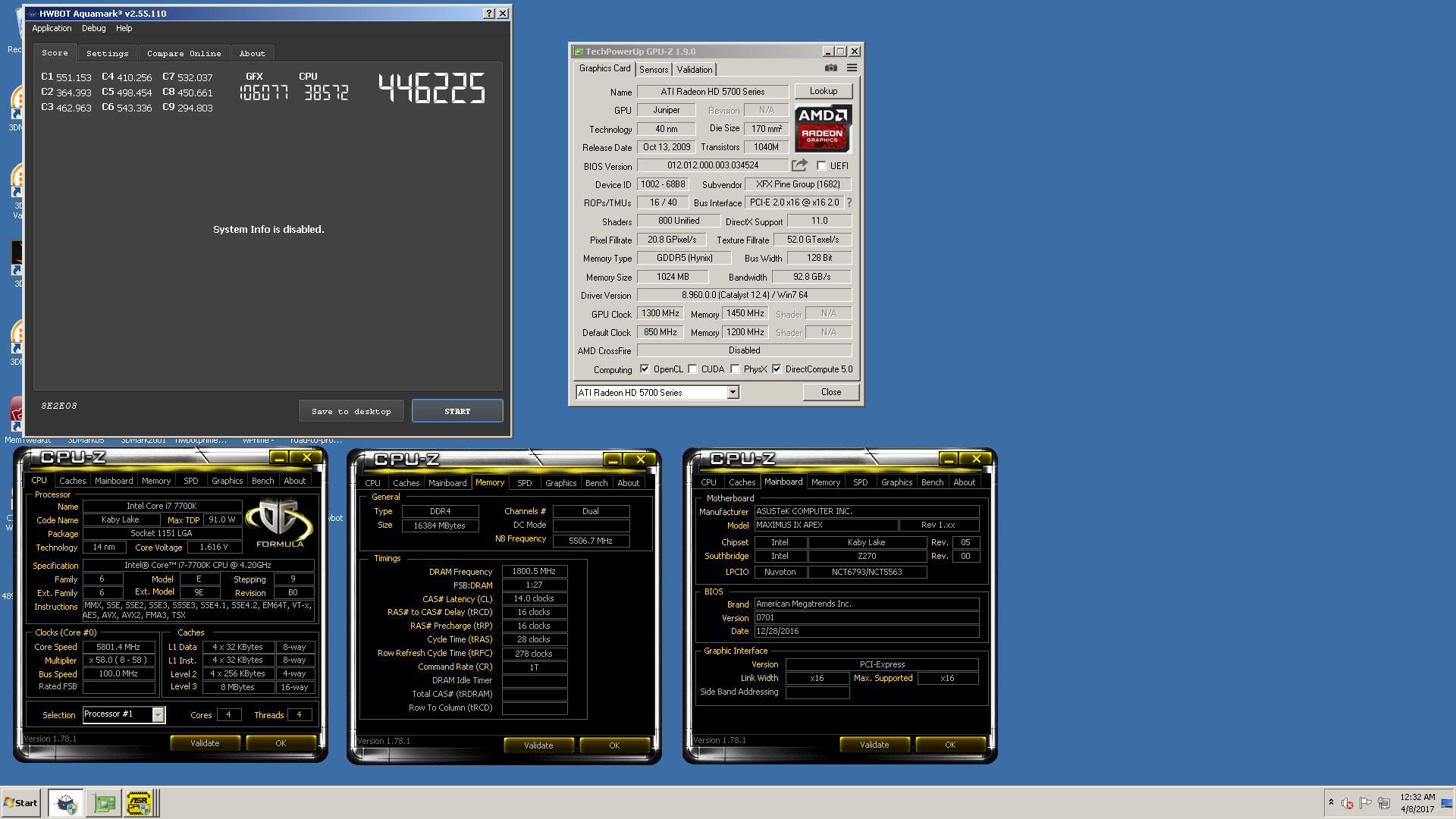Click Validate in the CPU-Z CPU window
The image size is (1456, 819).
pyautogui.click(x=205, y=743)
